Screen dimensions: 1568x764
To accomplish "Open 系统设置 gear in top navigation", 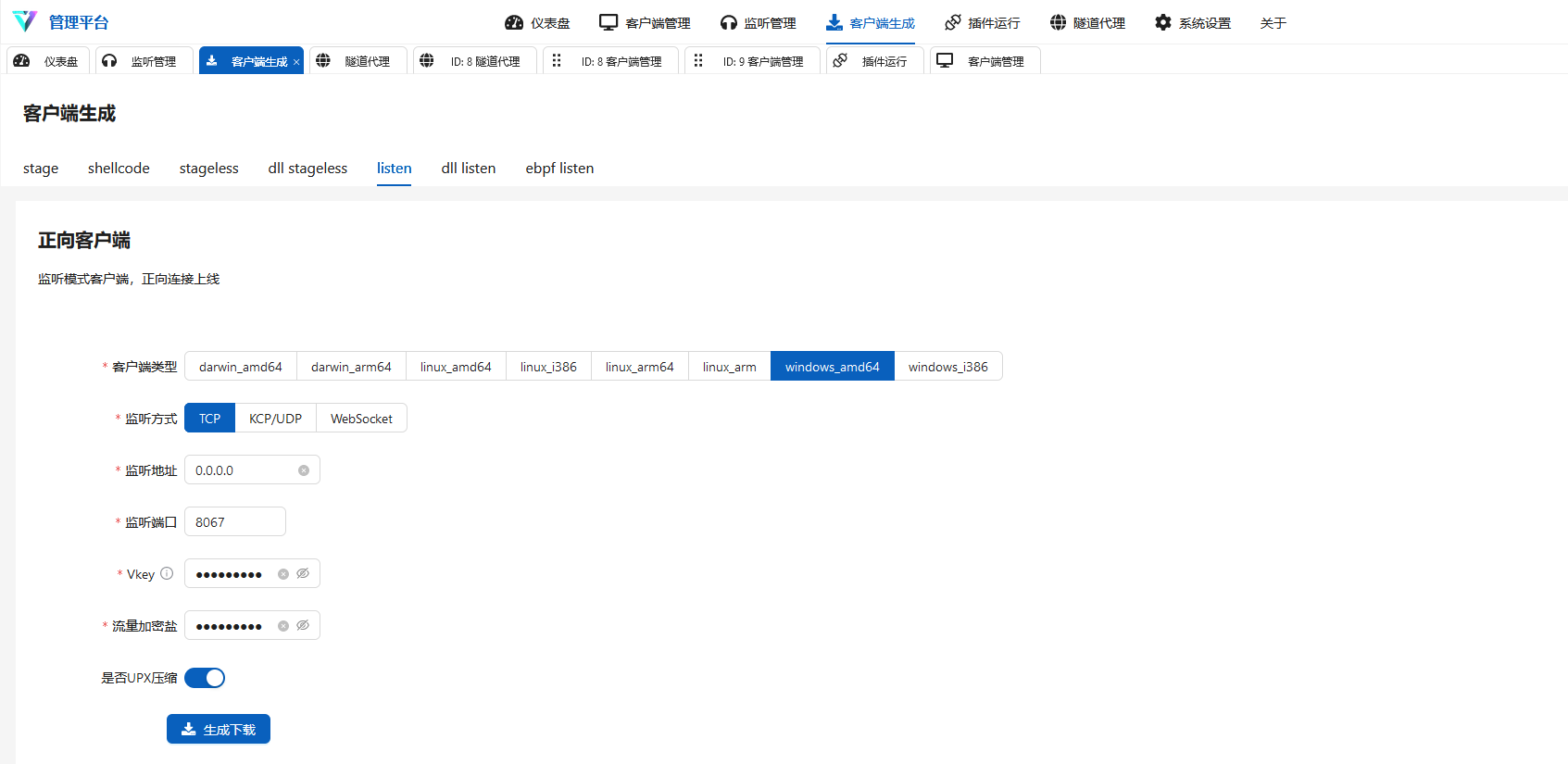I will coord(1163,22).
